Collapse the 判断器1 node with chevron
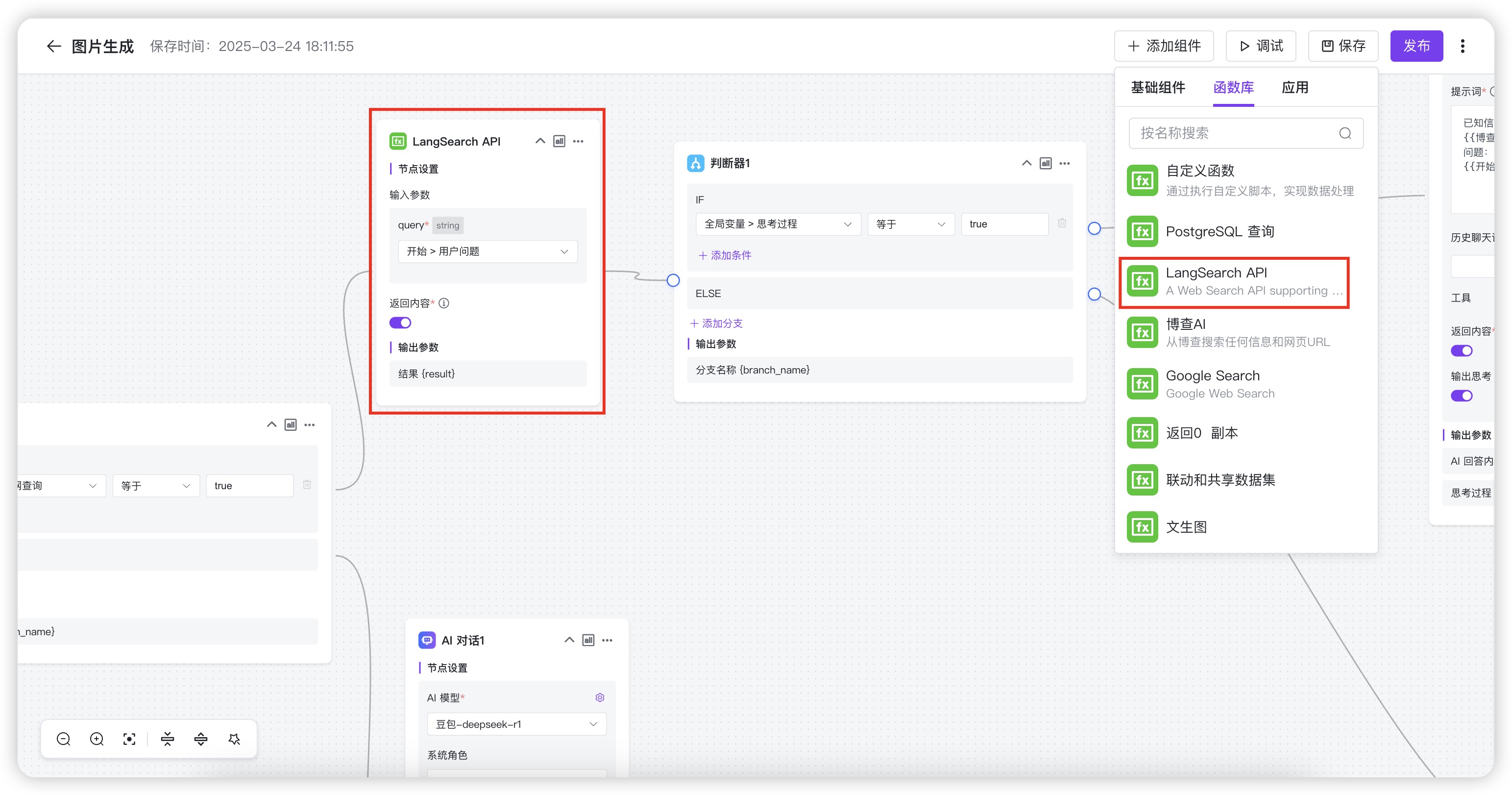Screen dimensions: 1512x795 [1026, 163]
